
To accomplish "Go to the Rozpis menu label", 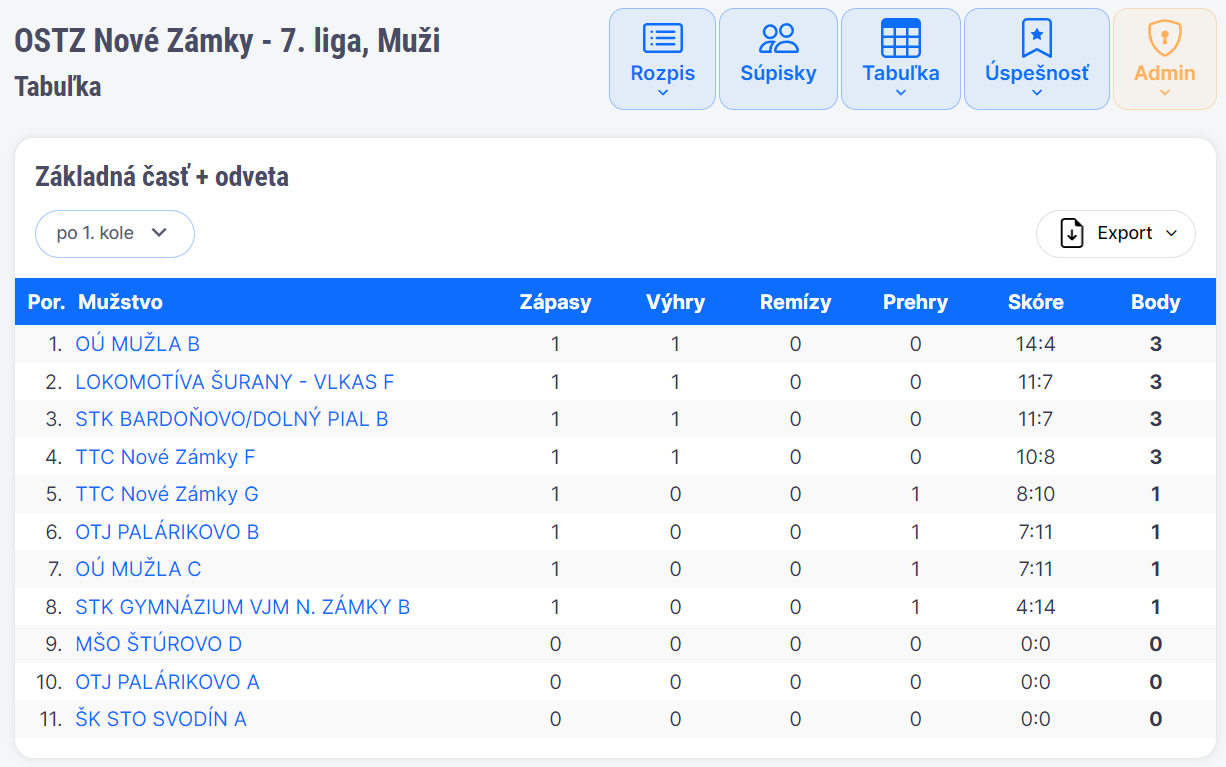I will tap(662, 73).
